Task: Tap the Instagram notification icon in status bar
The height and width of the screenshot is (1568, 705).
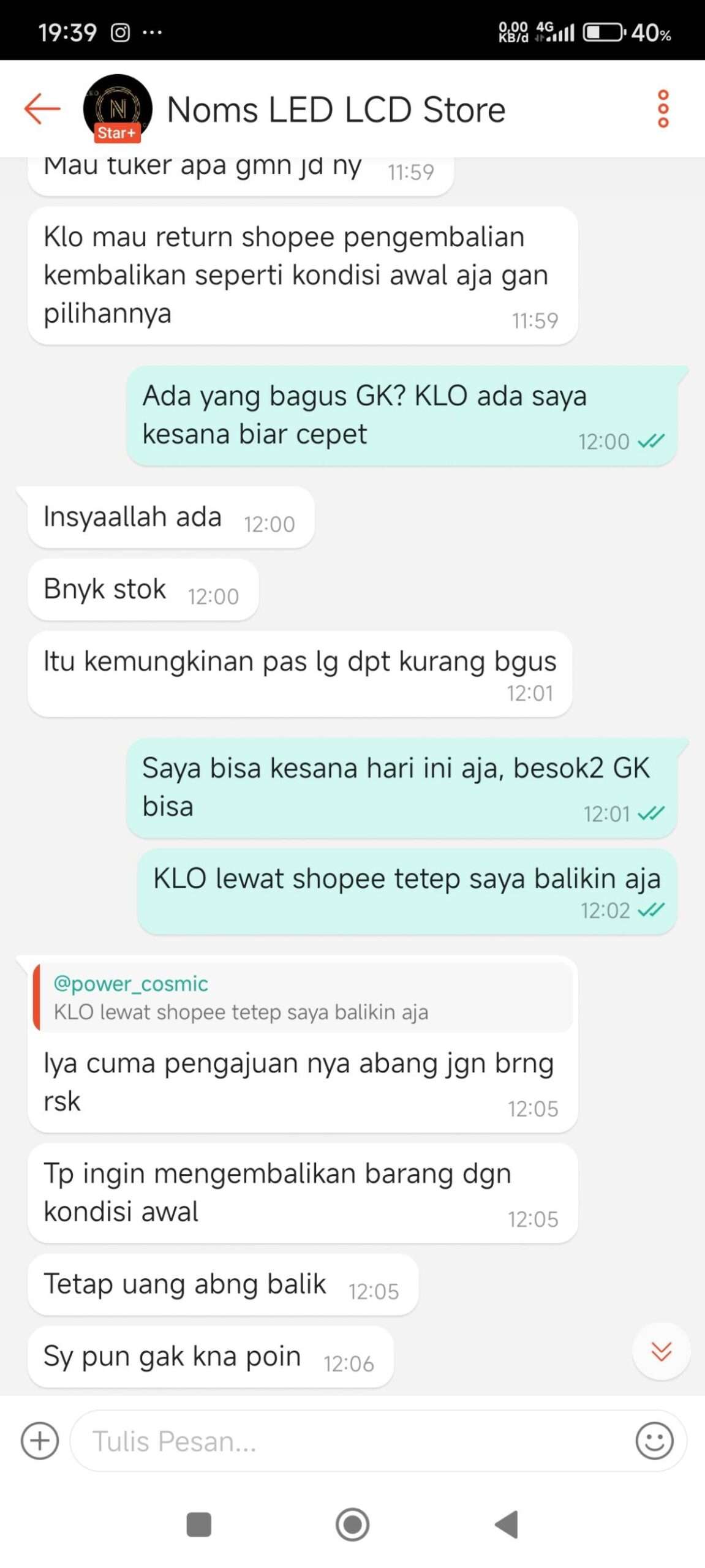Action: [120, 32]
